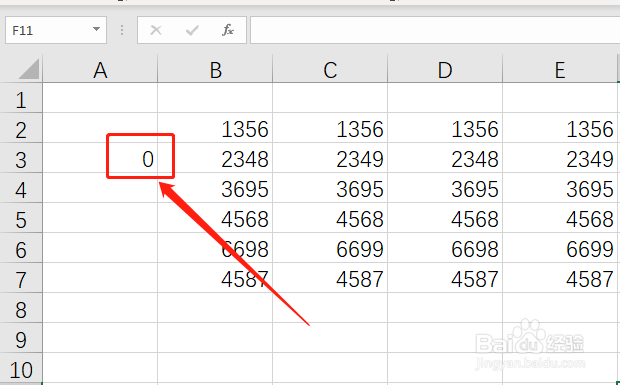Viewport: 620px width, 385px height.
Task: Select cell B6 with 6698
Action: click(x=215, y=248)
